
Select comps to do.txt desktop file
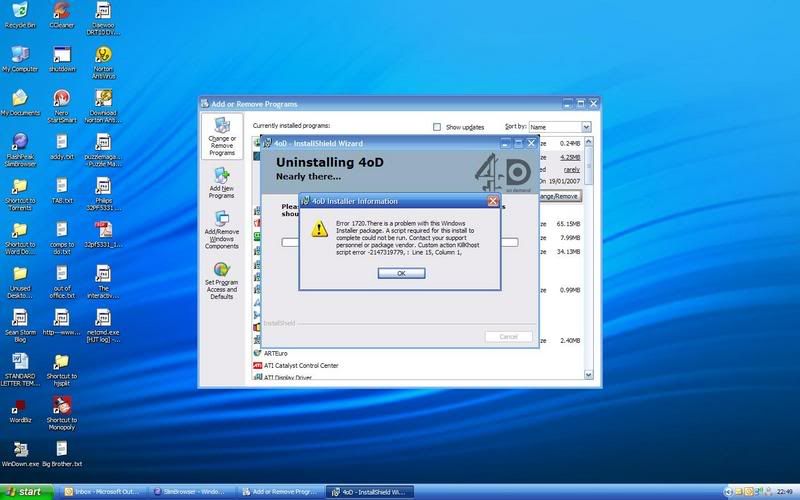click(62, 238)
